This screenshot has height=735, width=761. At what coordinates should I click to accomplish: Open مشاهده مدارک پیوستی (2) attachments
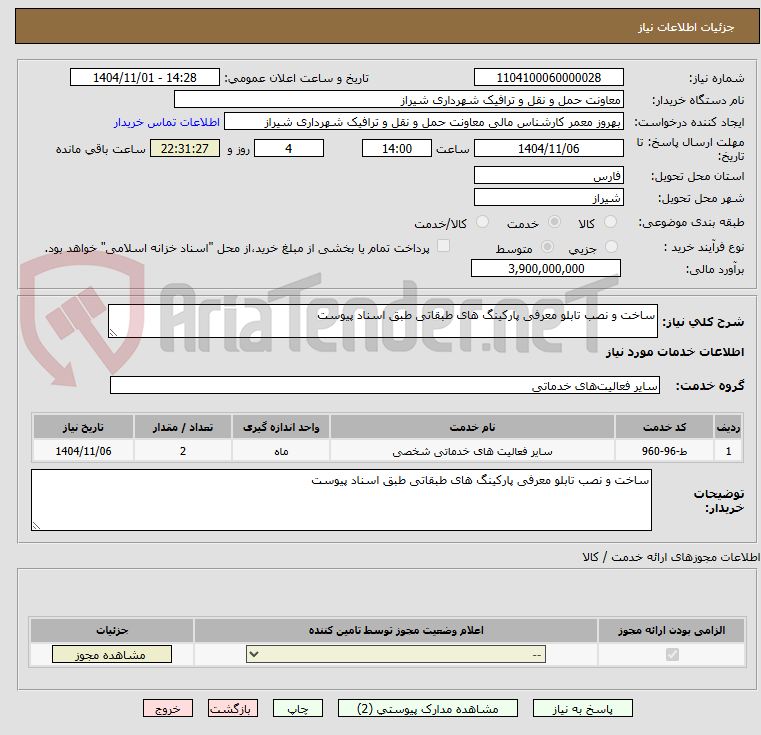point(428,708)
